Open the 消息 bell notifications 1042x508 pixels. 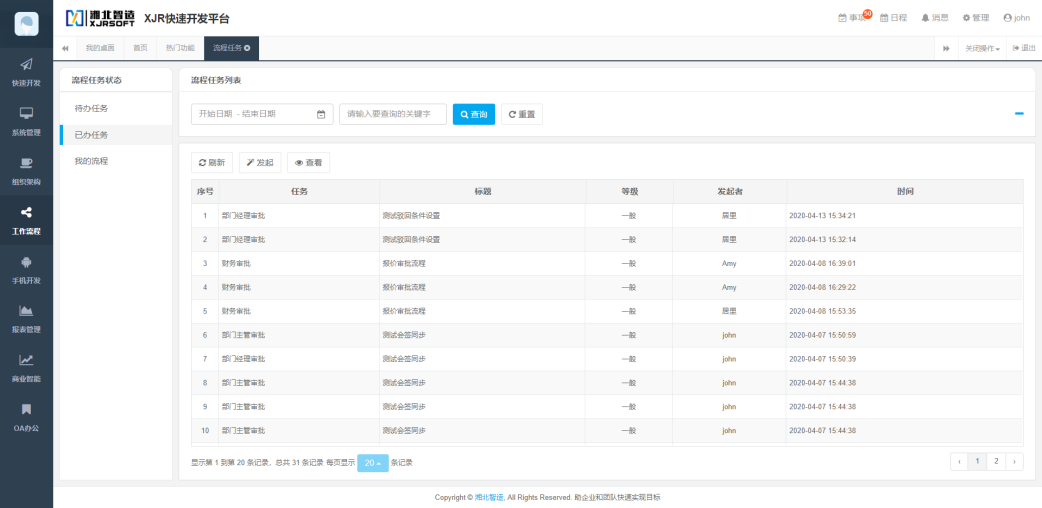point(934,18)
